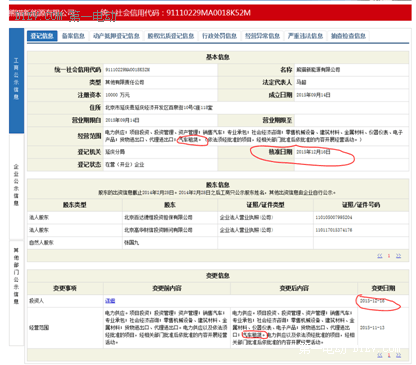The height and width of the screenshot is (365, 416).
Task: Click the company type value 其他有限责任公司
Action: point(125,82)
